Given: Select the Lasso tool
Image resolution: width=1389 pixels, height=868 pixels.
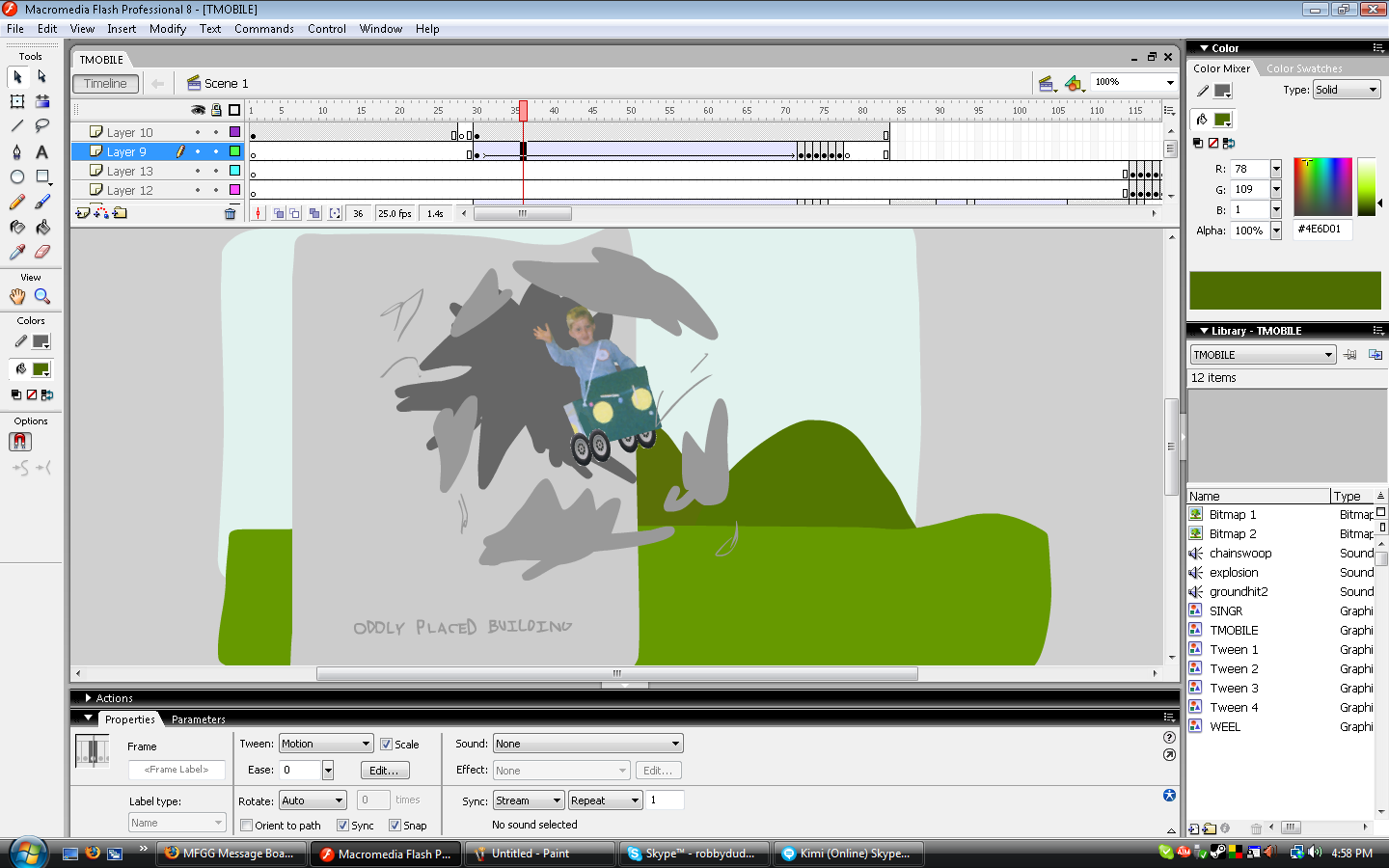Looking at the screenshot, I should (x=42, y=126).
